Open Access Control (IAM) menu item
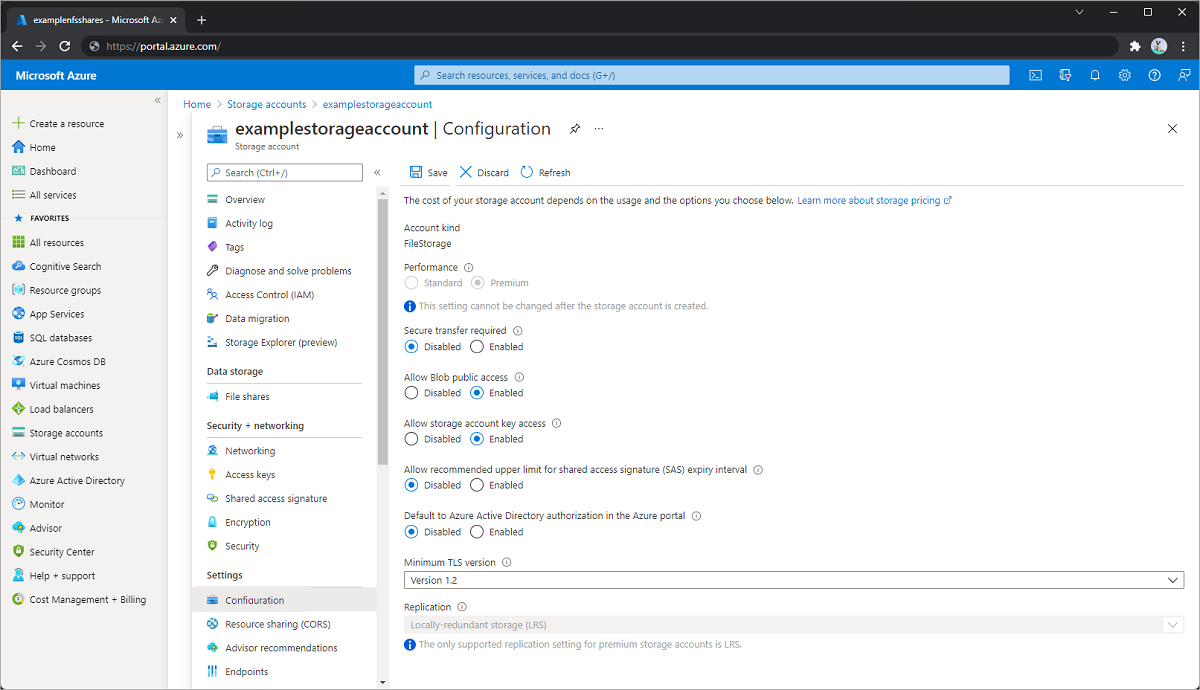This screenshot has height=690, width=1200. 269,295
